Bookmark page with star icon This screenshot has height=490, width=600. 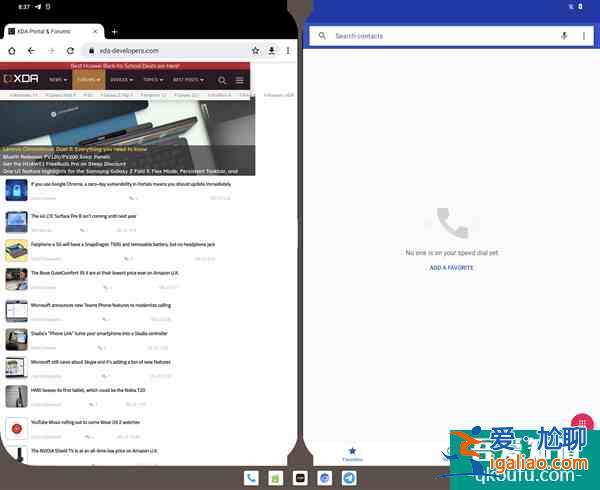coord(255,50)
